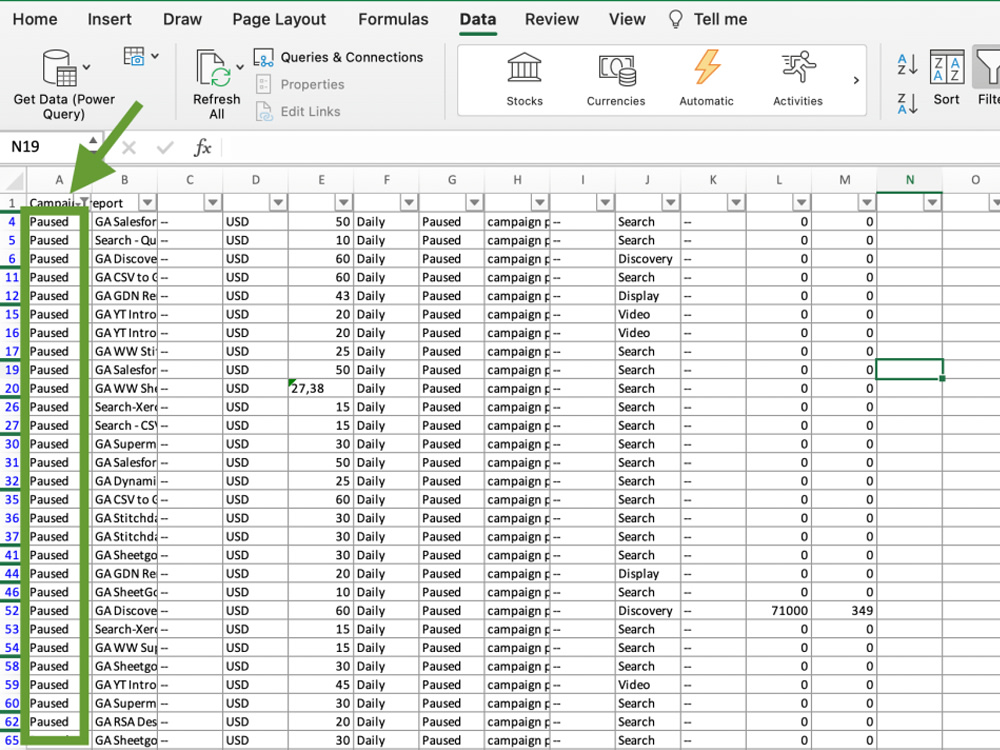Open the Sort dialog
Image resolution: width=1000 pixels, height=750 pixels.
coord(946,78)
